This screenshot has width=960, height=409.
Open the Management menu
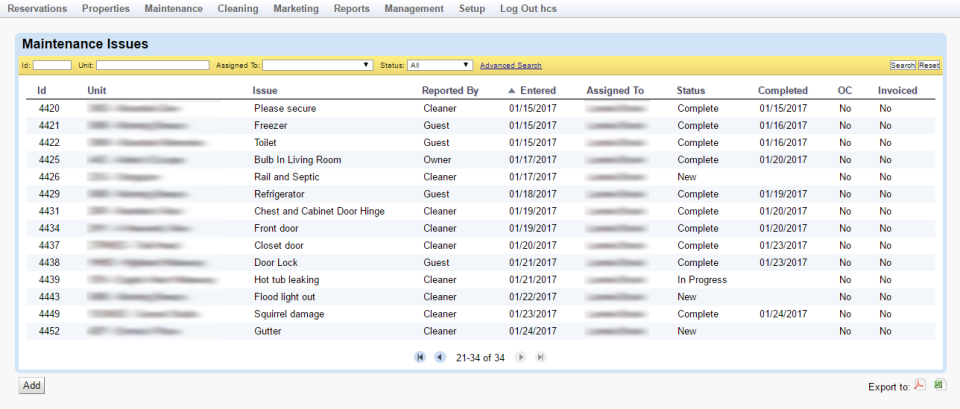[414, 9]
